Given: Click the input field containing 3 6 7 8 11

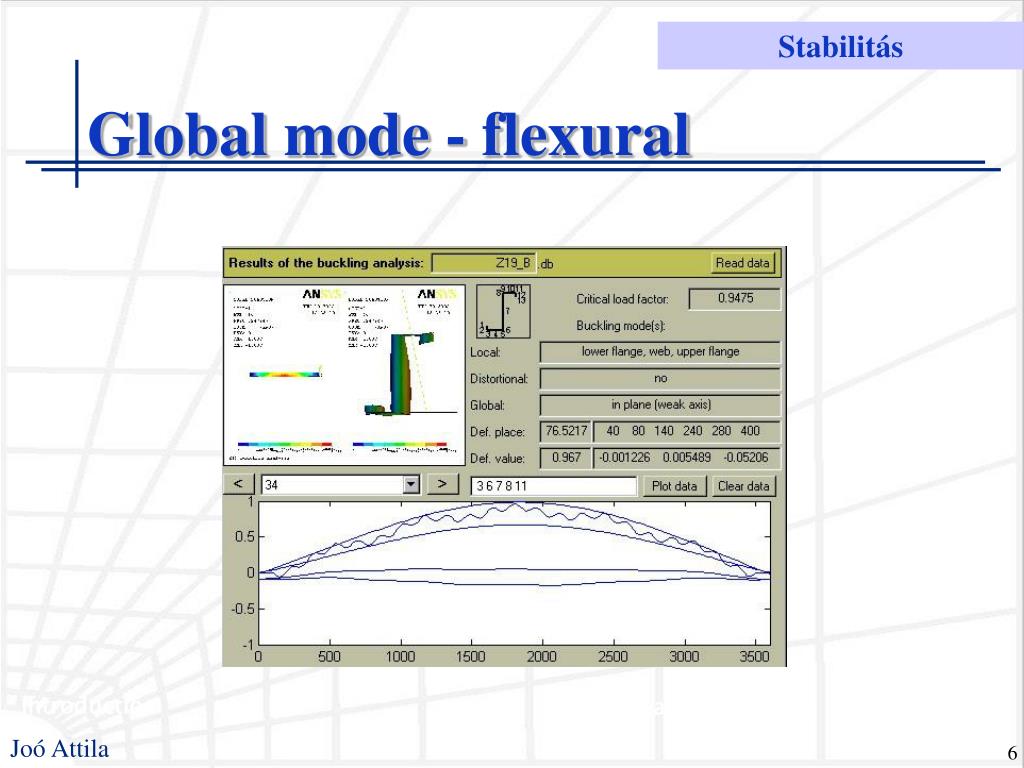Looking at the screenshot, I should 553,486.
